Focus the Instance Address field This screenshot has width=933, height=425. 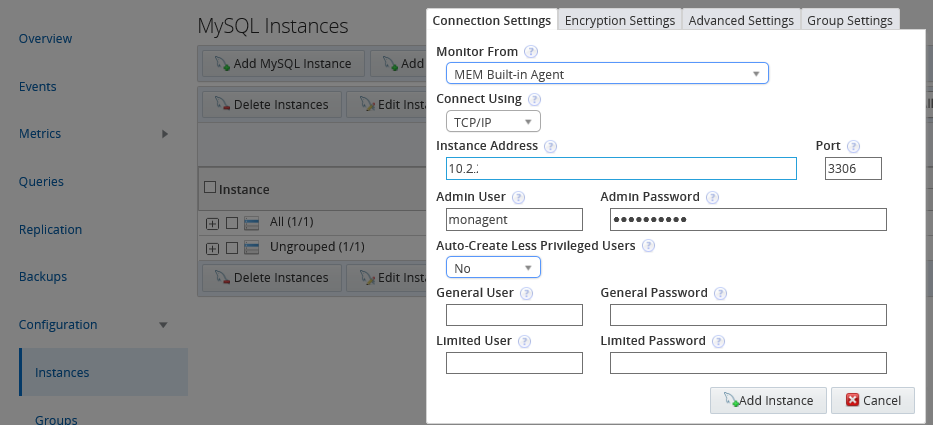[621, 168]
